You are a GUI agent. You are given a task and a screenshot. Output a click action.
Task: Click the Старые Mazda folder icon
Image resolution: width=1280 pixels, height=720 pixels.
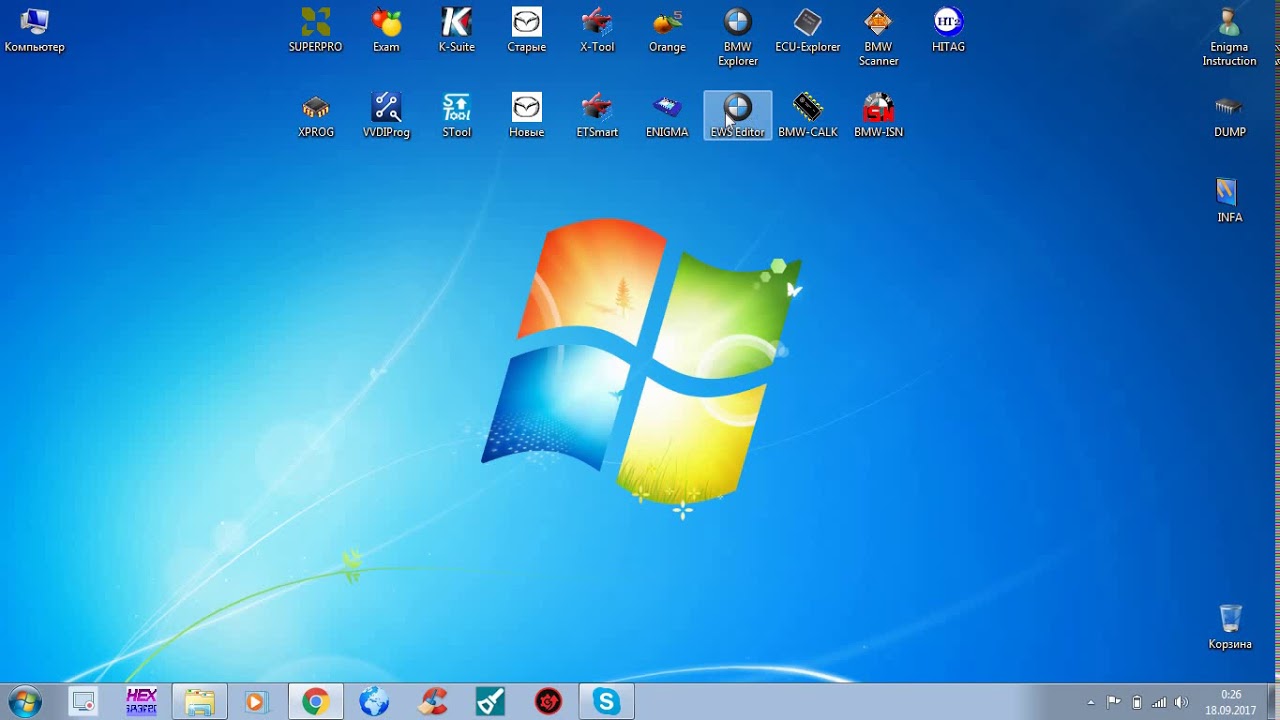pos(527,31)
